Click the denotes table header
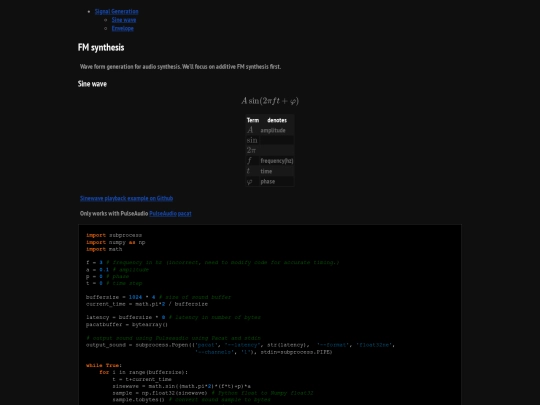The image size is (540, 405). [x=277, y=120]
